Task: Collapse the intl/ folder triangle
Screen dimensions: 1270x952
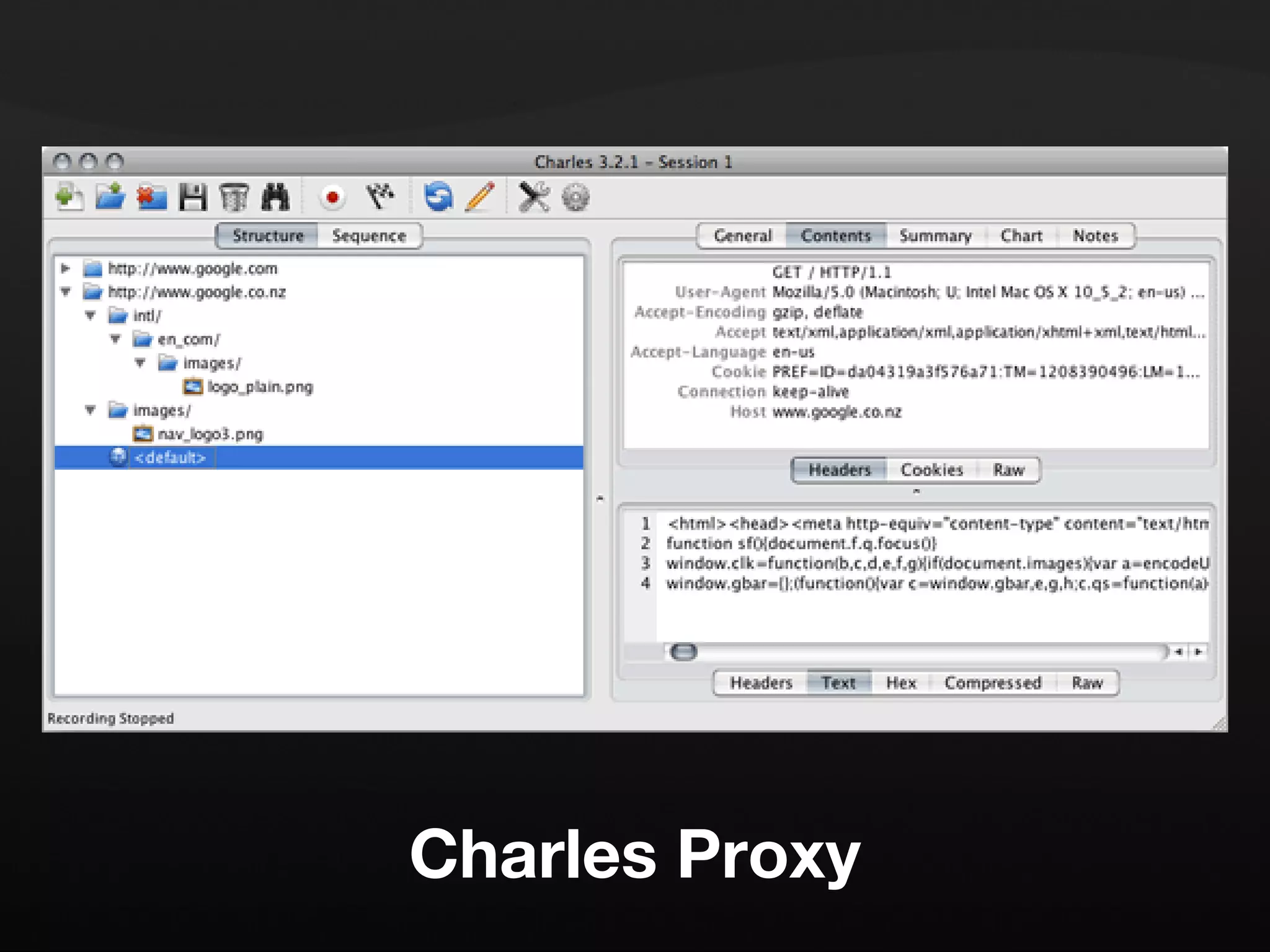Action: click(91, 315)
